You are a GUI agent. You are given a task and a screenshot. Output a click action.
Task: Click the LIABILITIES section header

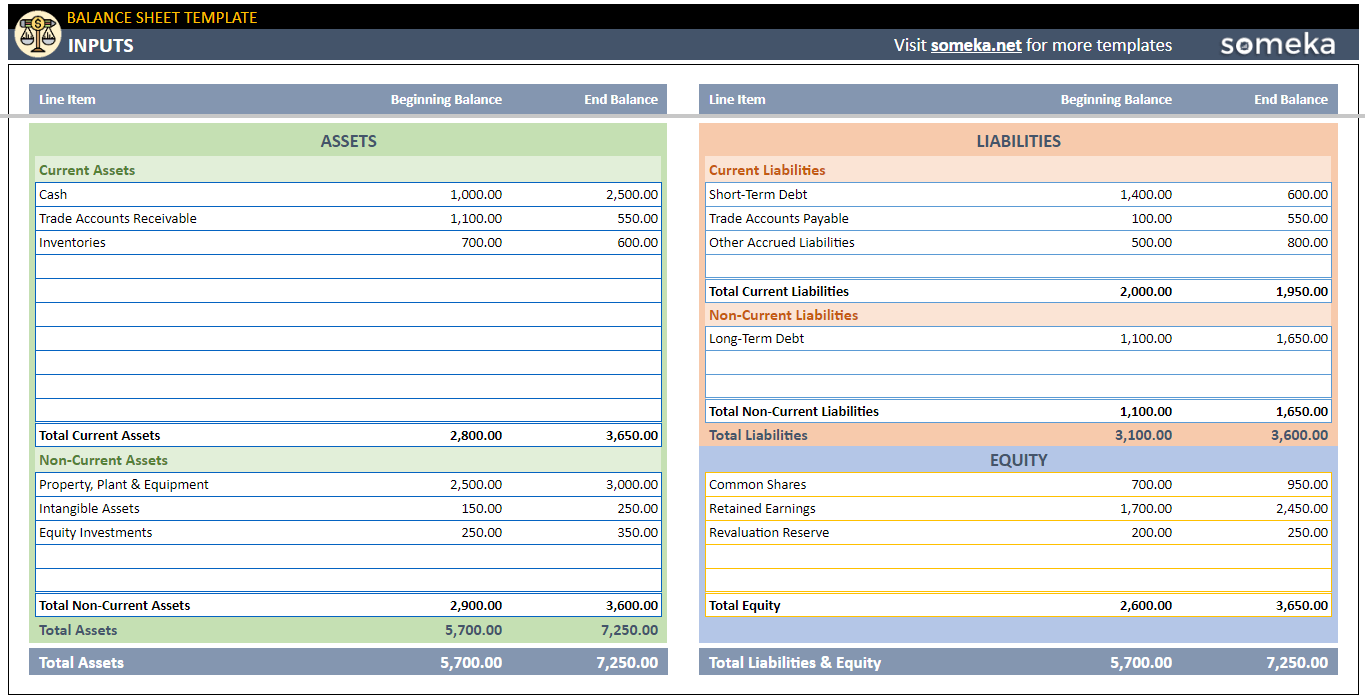pos(1018,141)
